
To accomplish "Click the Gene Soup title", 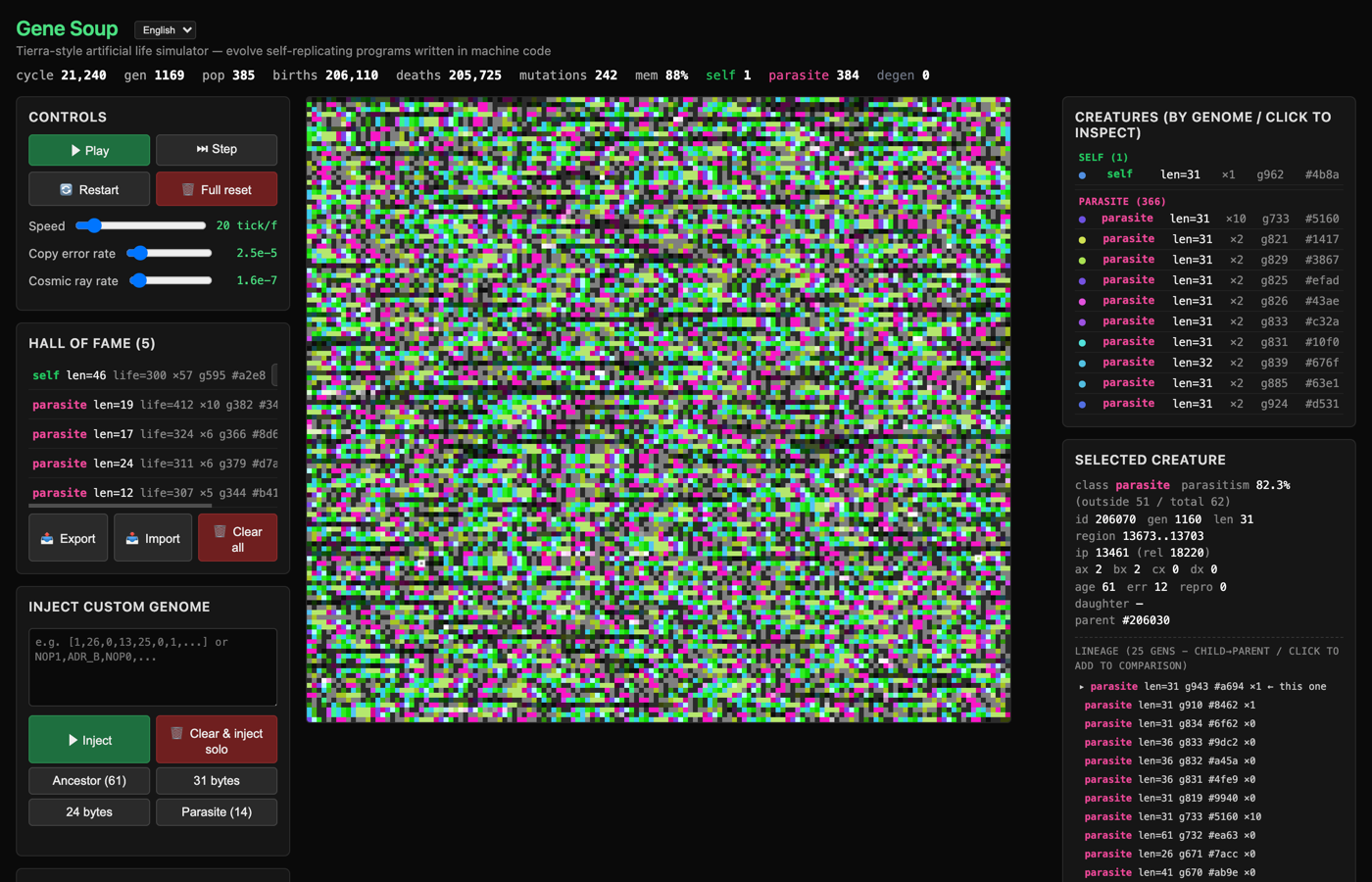I will [x=67, y=28].
